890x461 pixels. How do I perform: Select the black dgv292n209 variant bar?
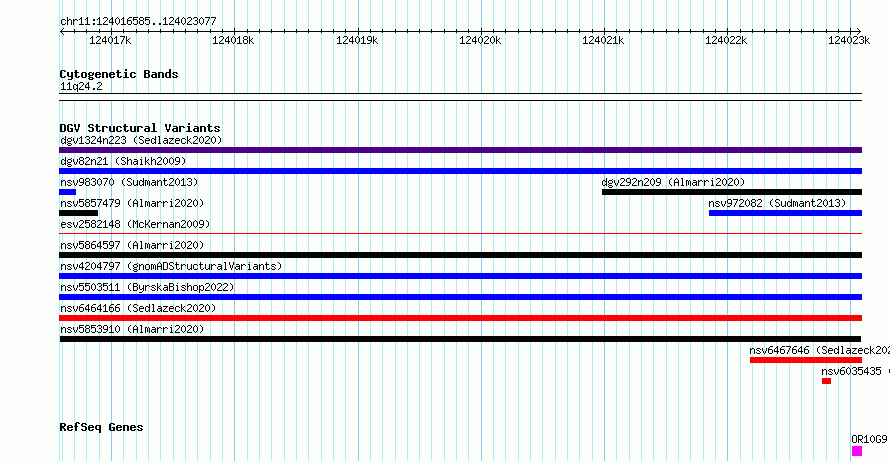point(732,192)
